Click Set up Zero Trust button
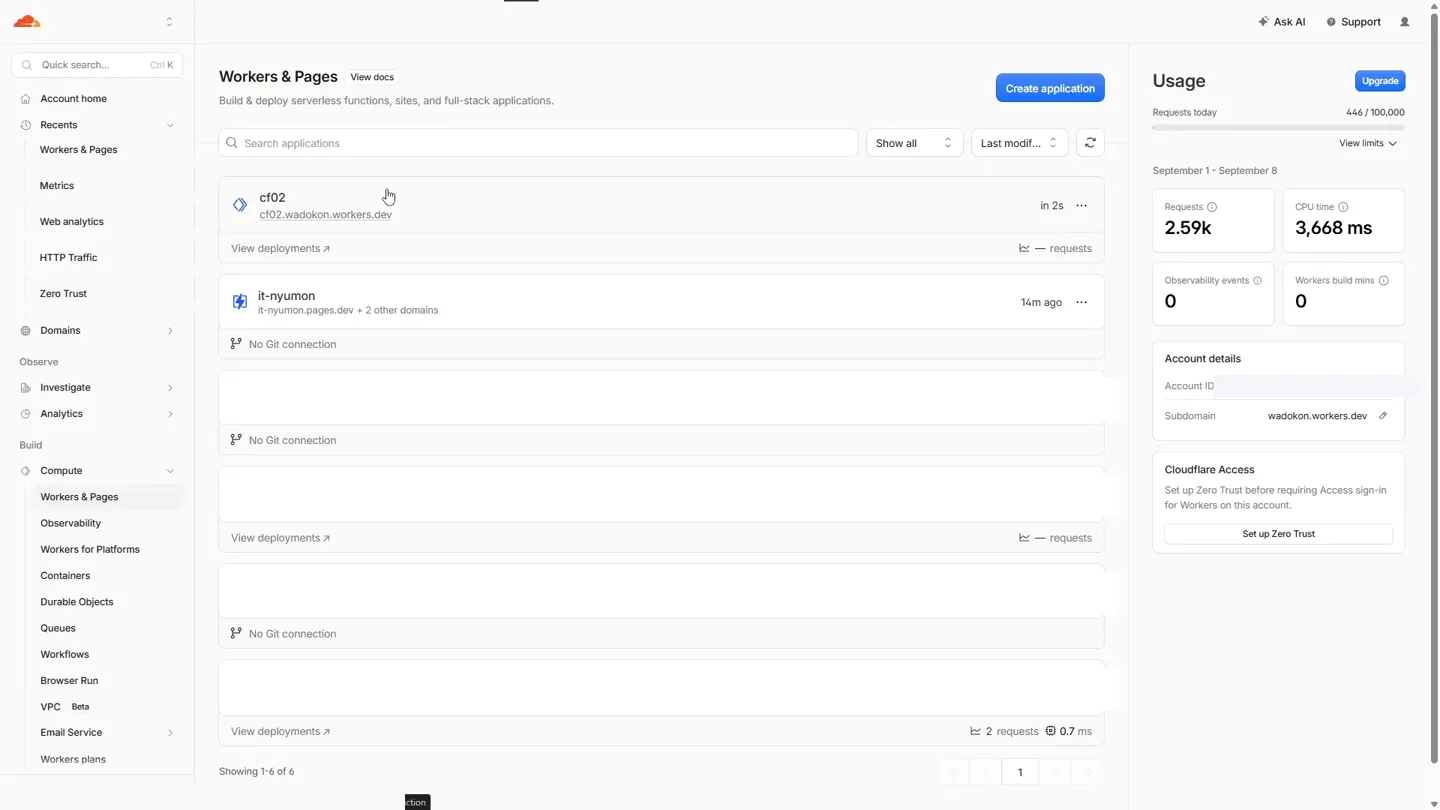The height and width of the screenshot is (810, 1440). (x=1278, y=534)
